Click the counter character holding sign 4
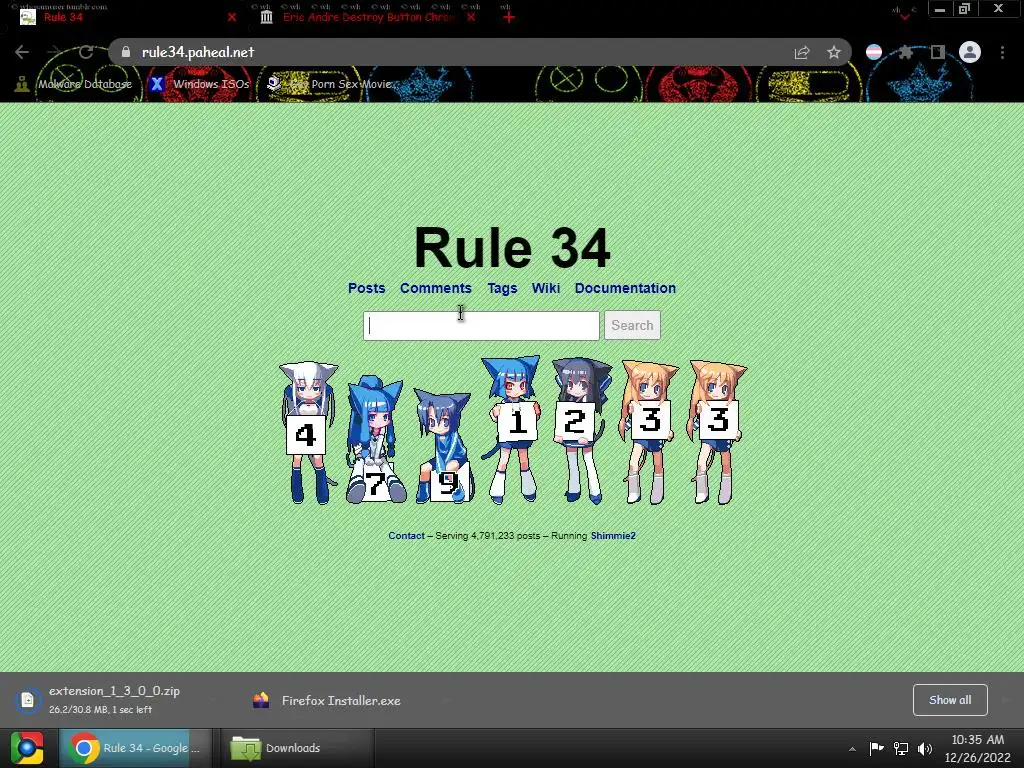The image size is (1024, 768). click(x=308, y=432)
